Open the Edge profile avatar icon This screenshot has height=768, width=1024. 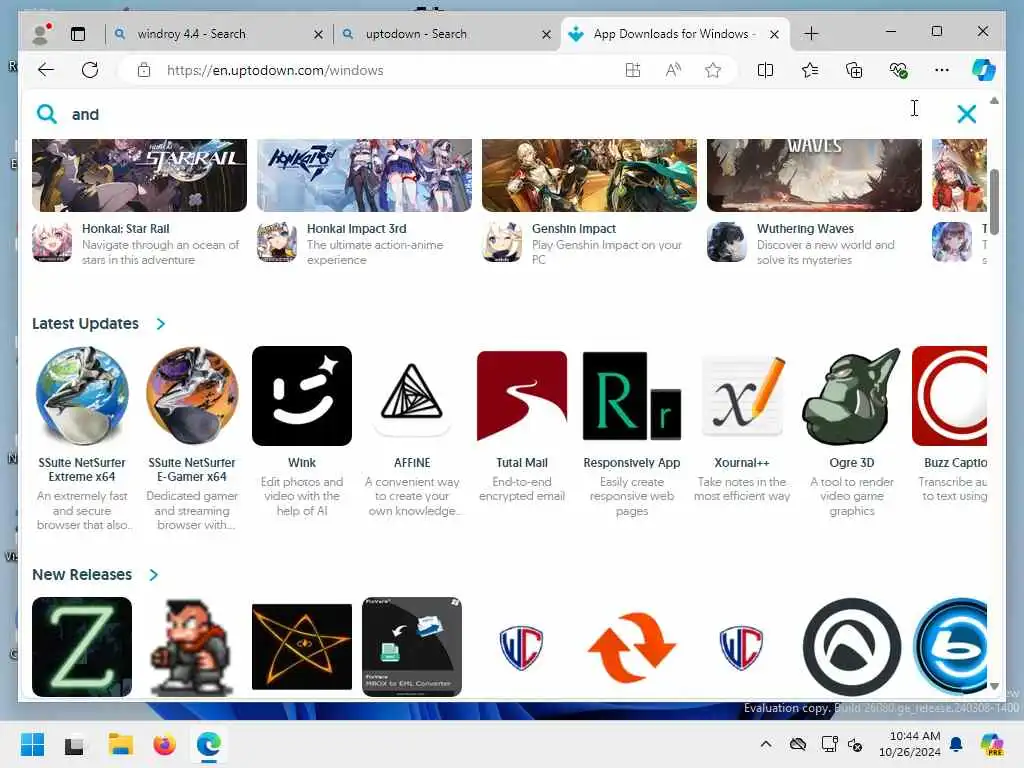pos(42,34)
